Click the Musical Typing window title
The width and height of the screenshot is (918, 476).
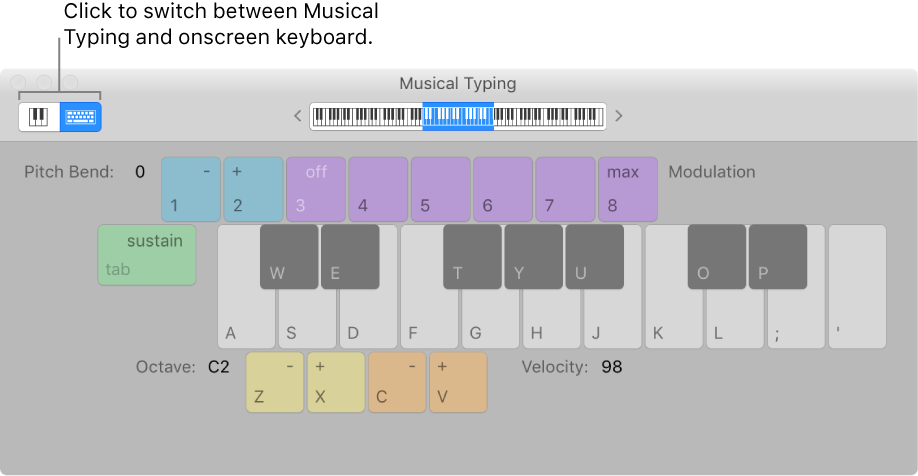coord(458,84)
